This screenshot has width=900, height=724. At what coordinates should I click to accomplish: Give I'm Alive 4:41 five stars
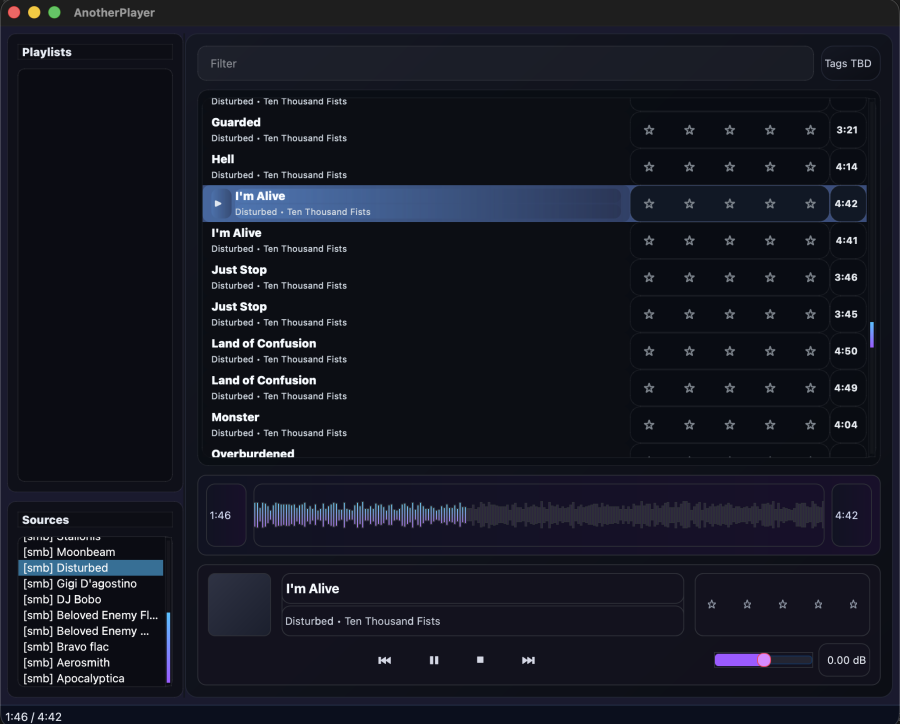point(810,241)
